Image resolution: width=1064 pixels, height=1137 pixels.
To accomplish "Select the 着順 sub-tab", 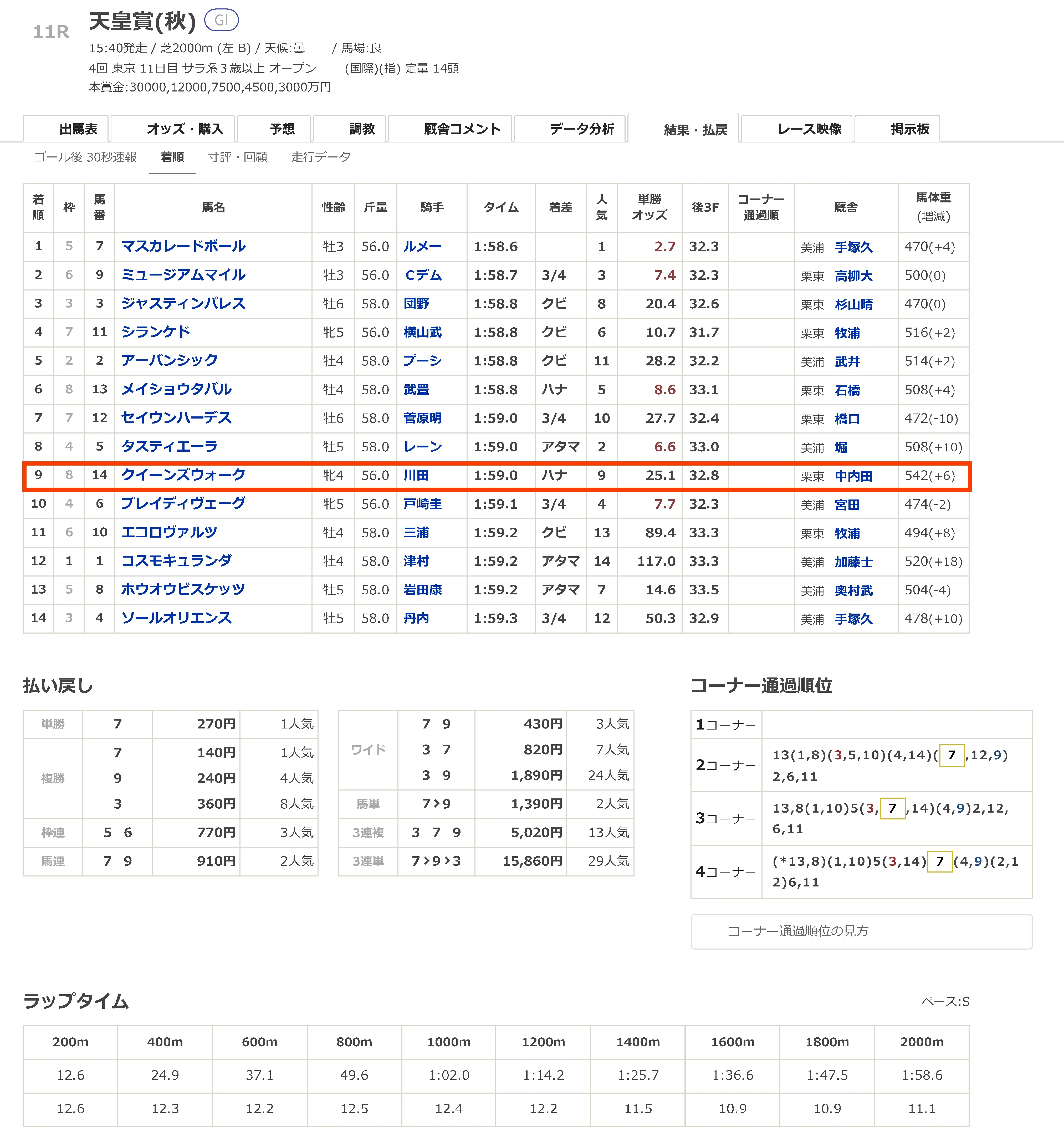I will tap(172, 157).
